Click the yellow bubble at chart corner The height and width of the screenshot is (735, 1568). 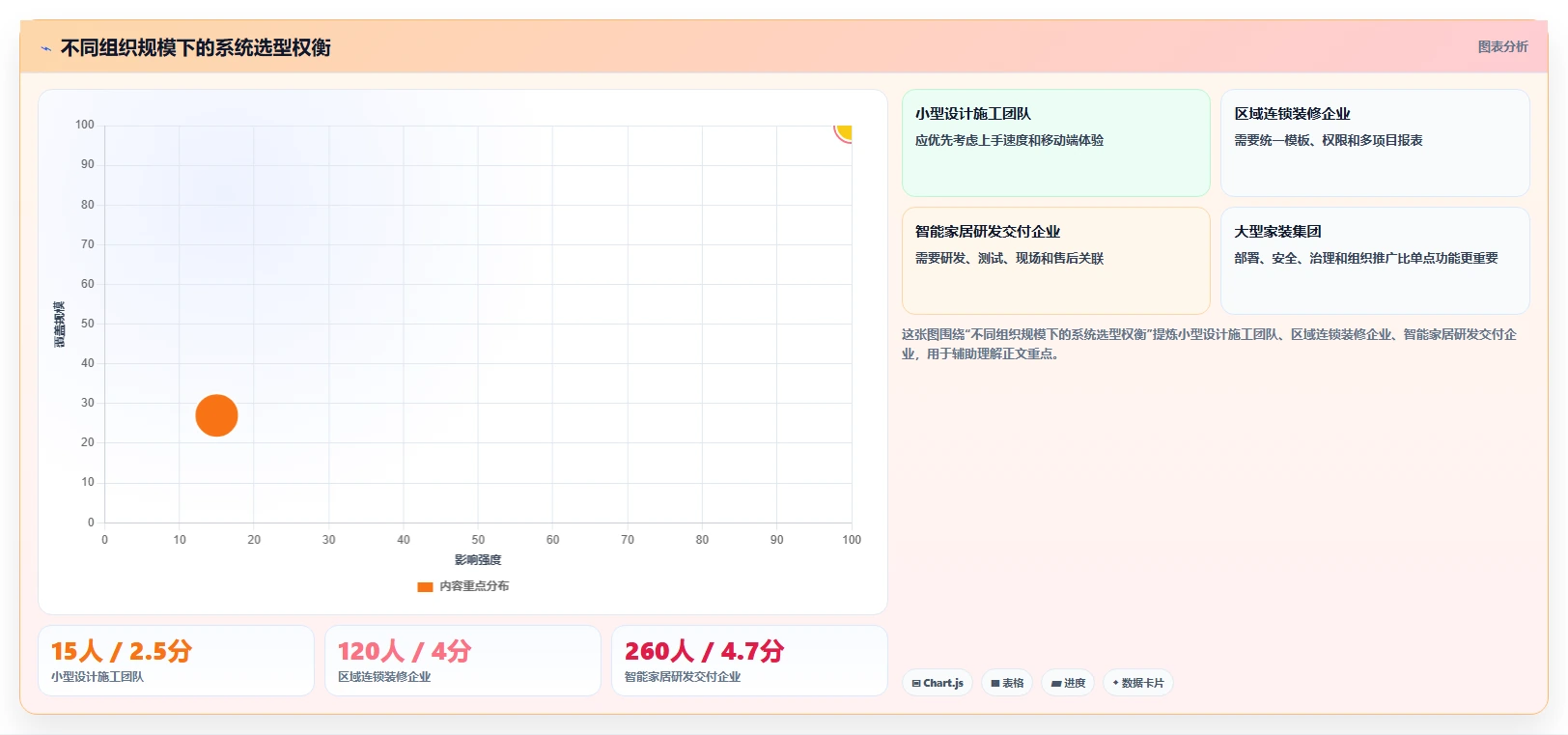point(844,132)
